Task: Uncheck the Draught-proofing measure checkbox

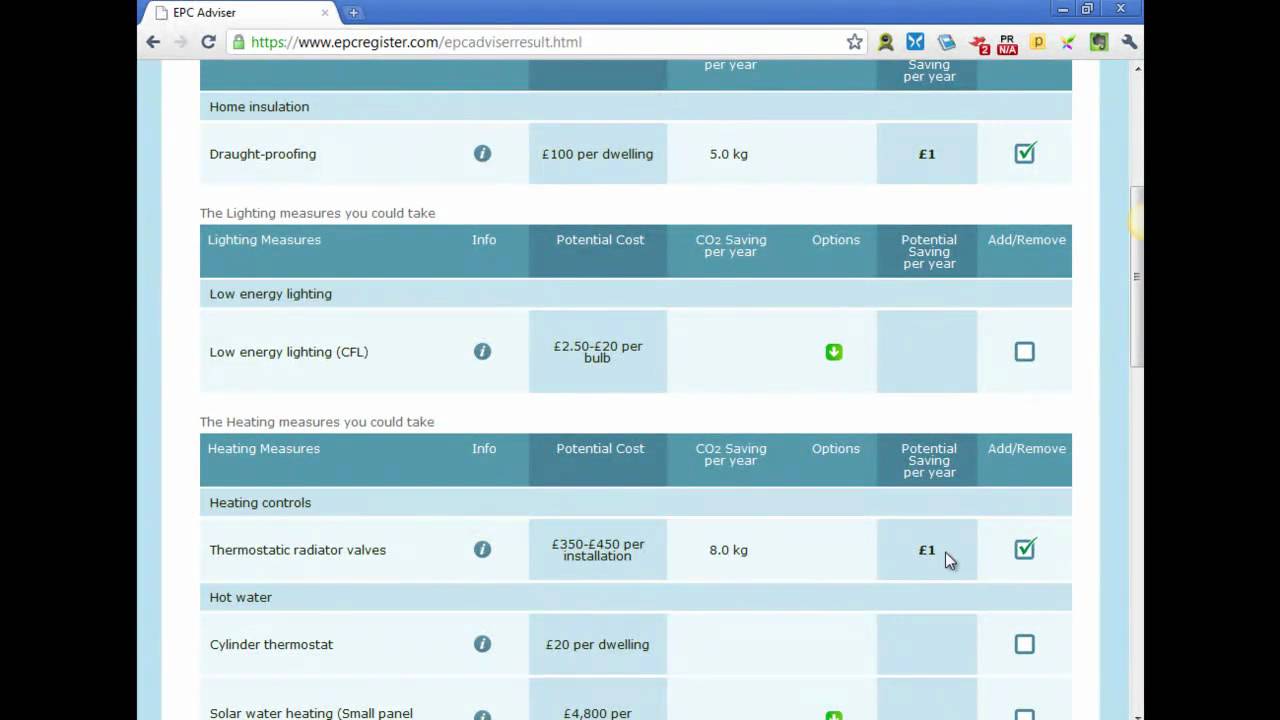Action: click(1025, 153)
